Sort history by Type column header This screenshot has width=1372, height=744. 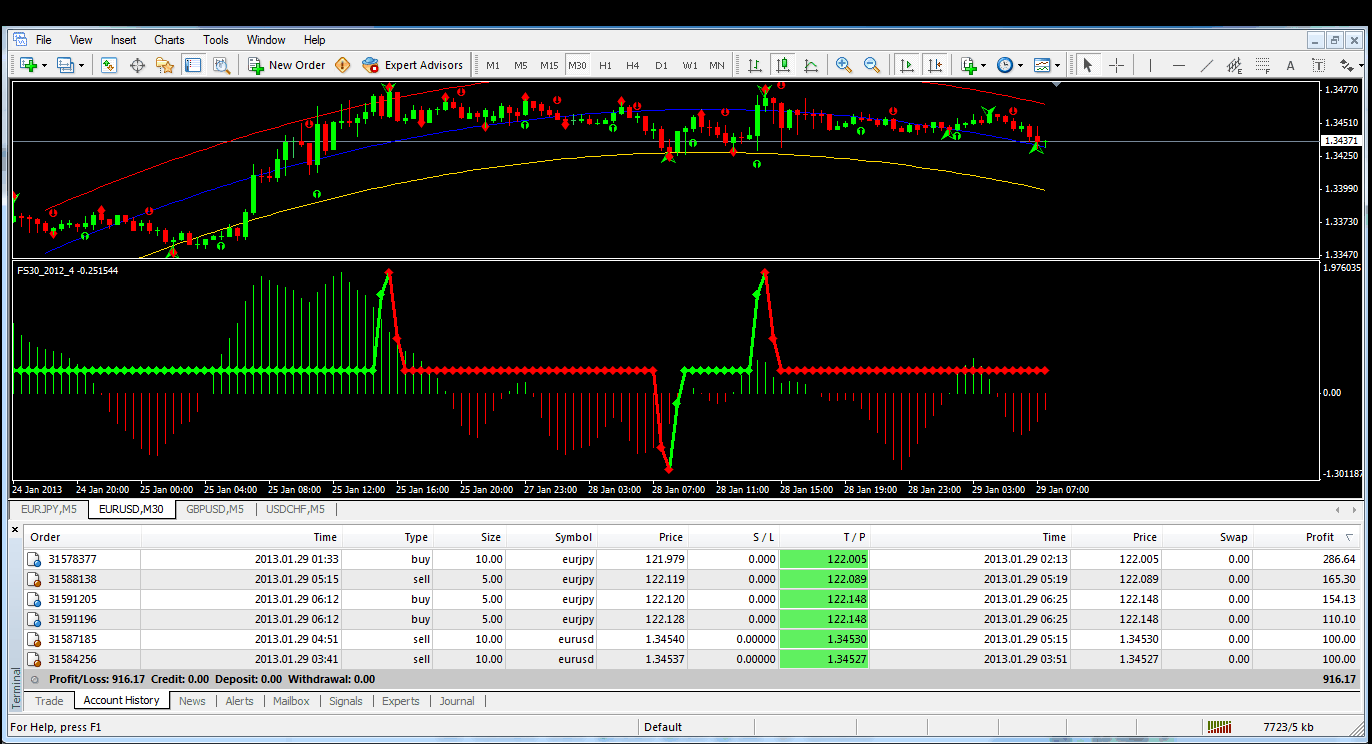coord(388,537)
